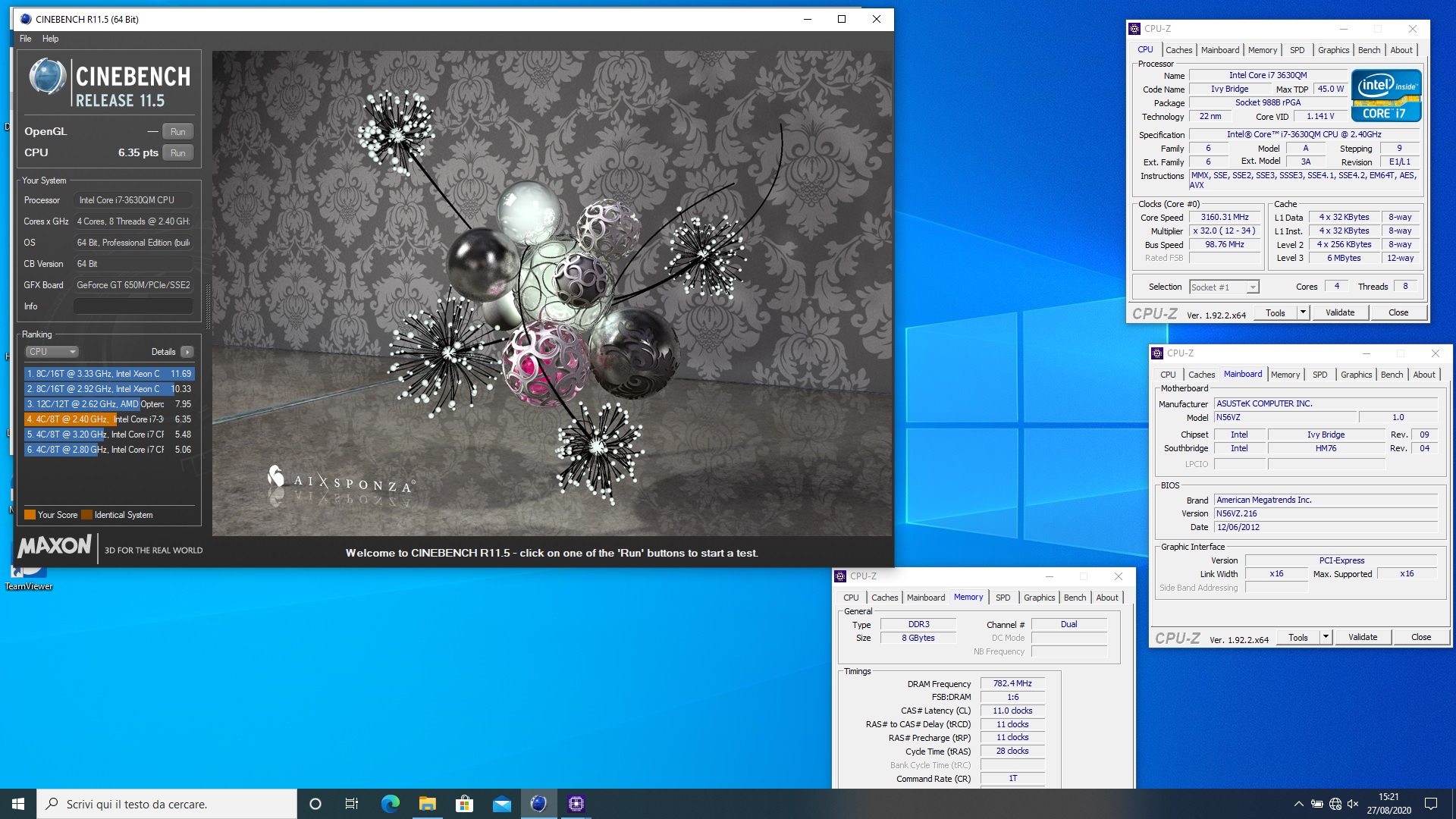Open Memory tab in top CPU-Z window
The width and height of the screenshot is (1456, 819).
pyautogui.click(x=1262, y=50)
